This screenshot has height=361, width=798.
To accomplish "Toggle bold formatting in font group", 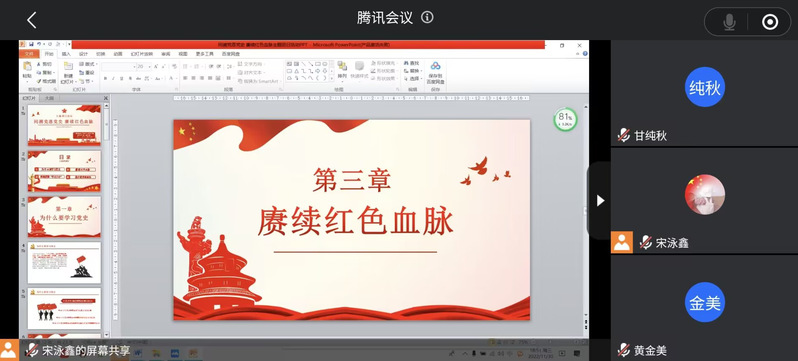I will (105, 78).
